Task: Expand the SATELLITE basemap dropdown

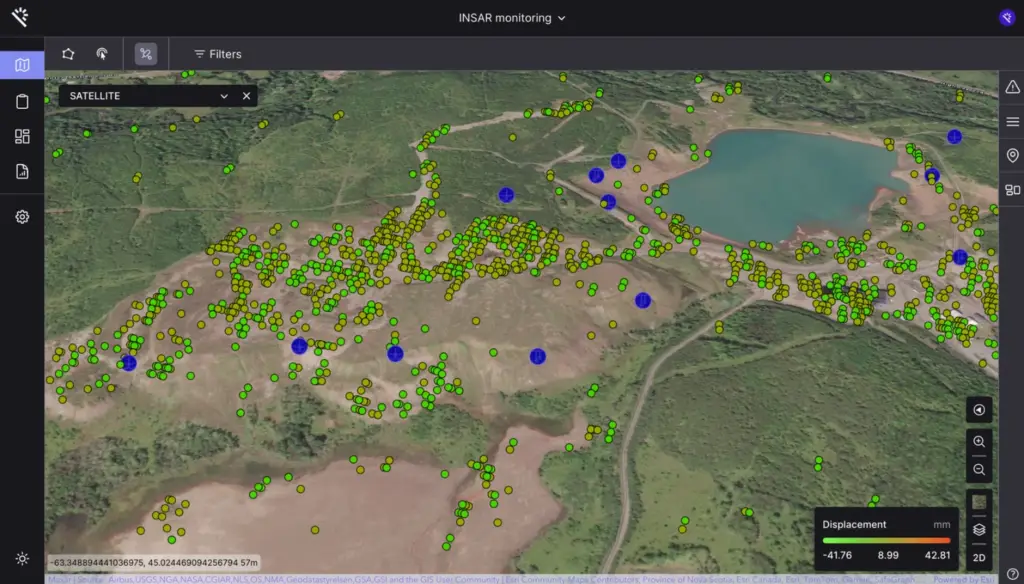Action: (x=224, y=96)
